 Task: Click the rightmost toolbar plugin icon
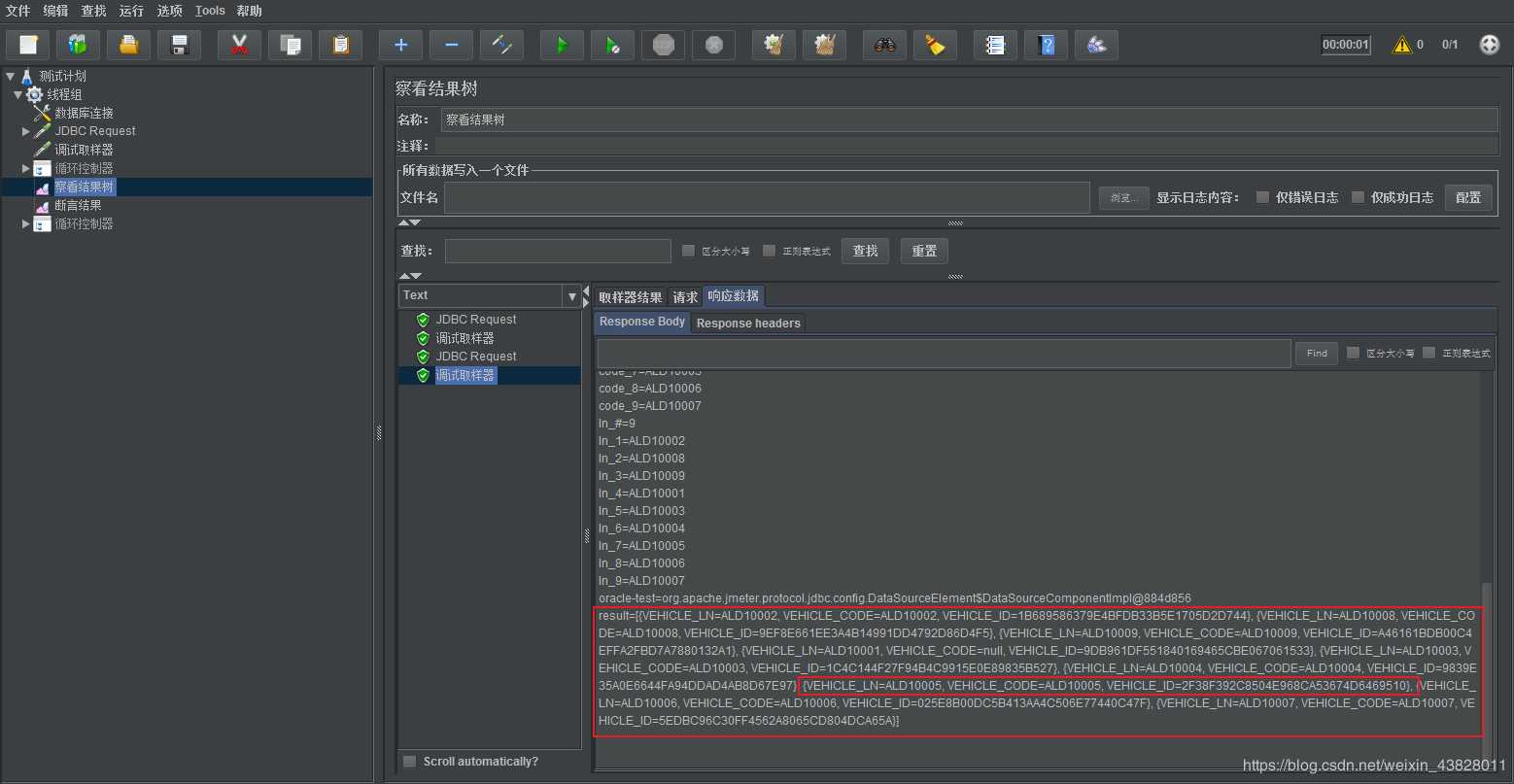click(x=1096, y=45)
